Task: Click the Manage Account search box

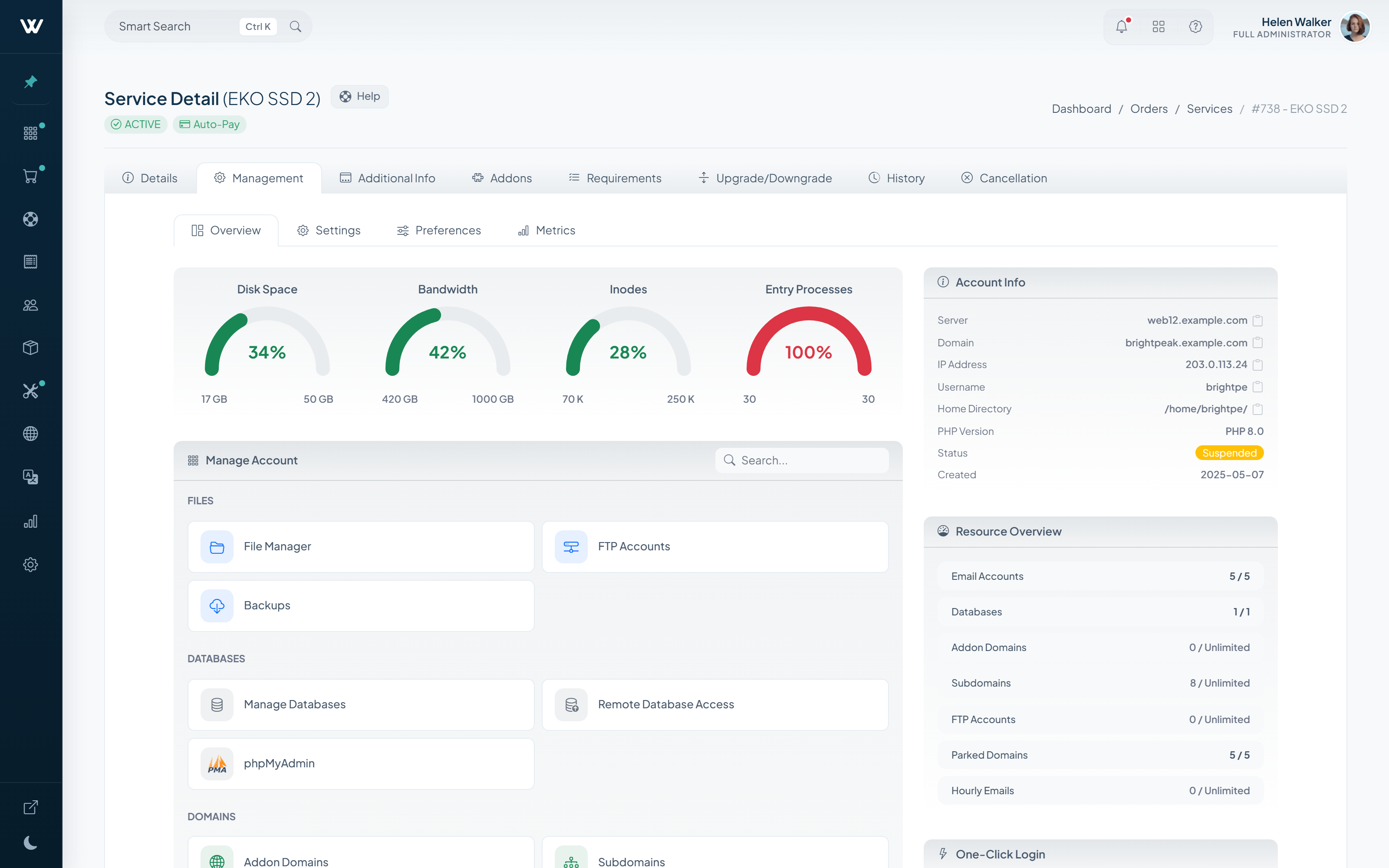Action: 802,460
